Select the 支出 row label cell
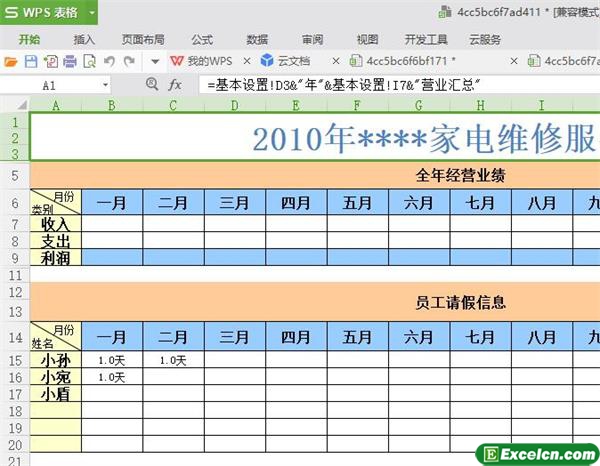Image resolution: width=600 pixels, height=466 pixels. coord(55,241)
